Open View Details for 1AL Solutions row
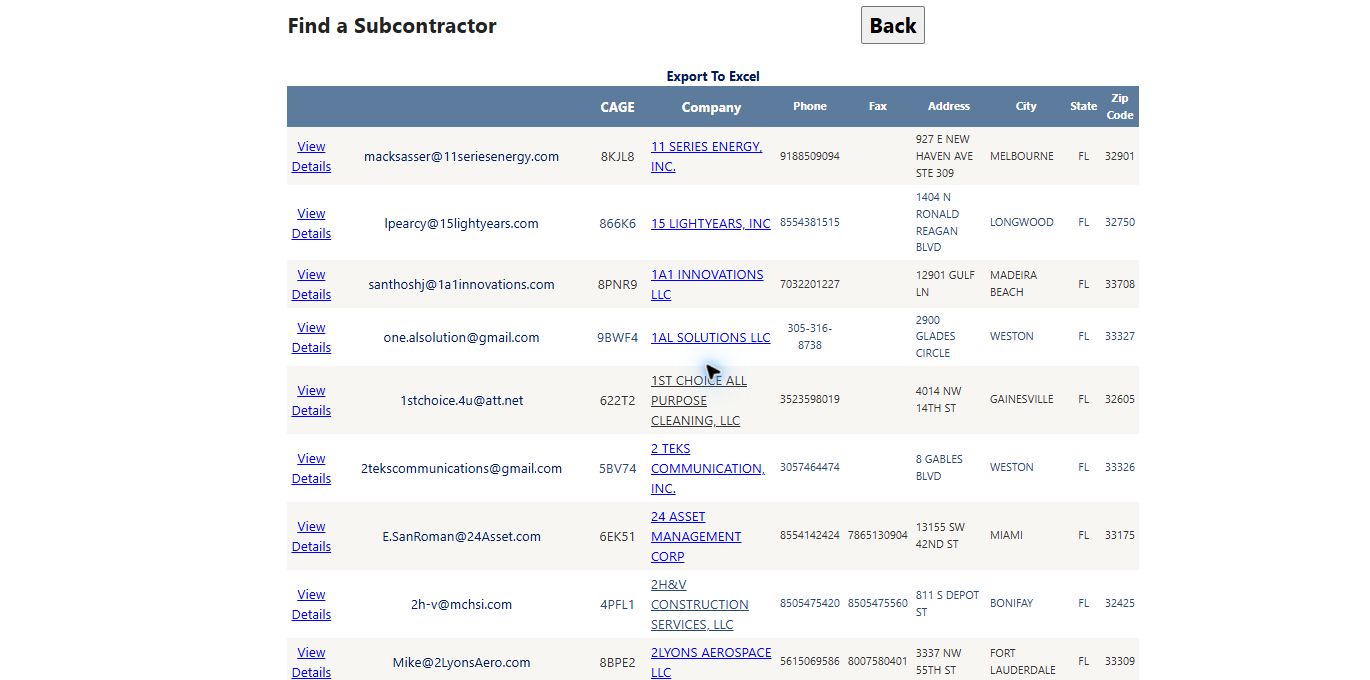 [x=311, y=338]
